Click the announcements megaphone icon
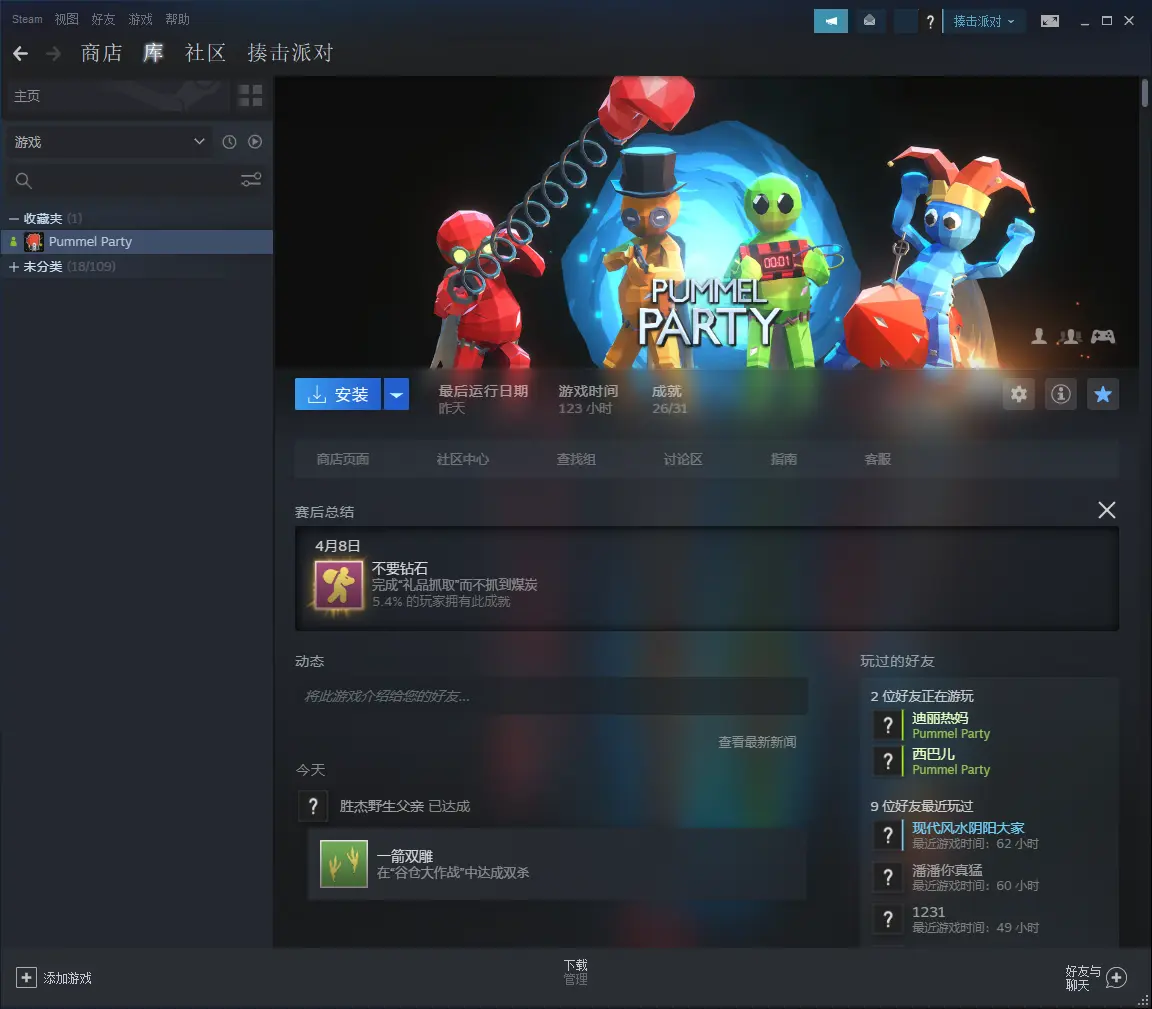 pos(830,21)
